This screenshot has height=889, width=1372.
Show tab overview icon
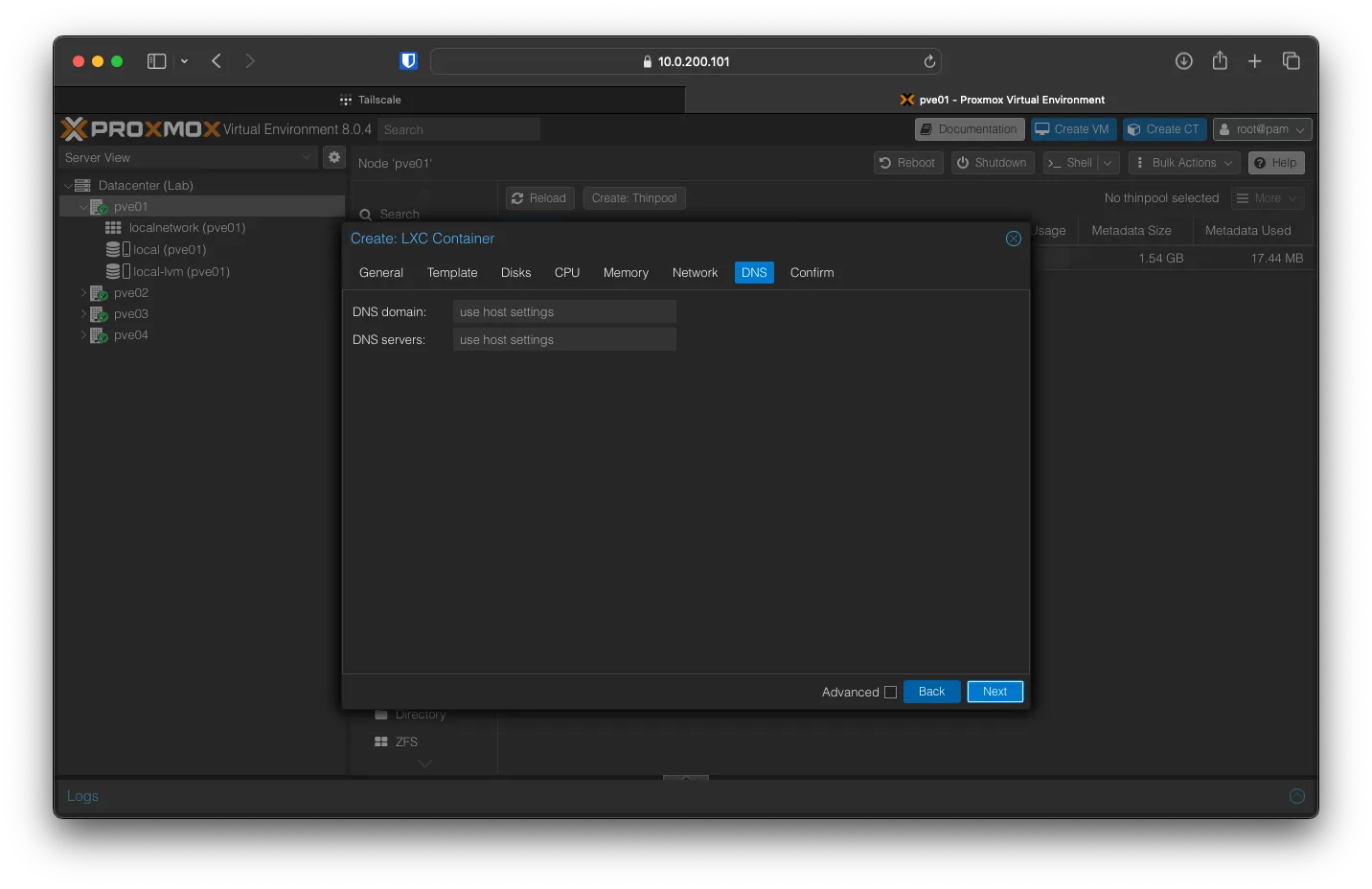click(1292, 61)
